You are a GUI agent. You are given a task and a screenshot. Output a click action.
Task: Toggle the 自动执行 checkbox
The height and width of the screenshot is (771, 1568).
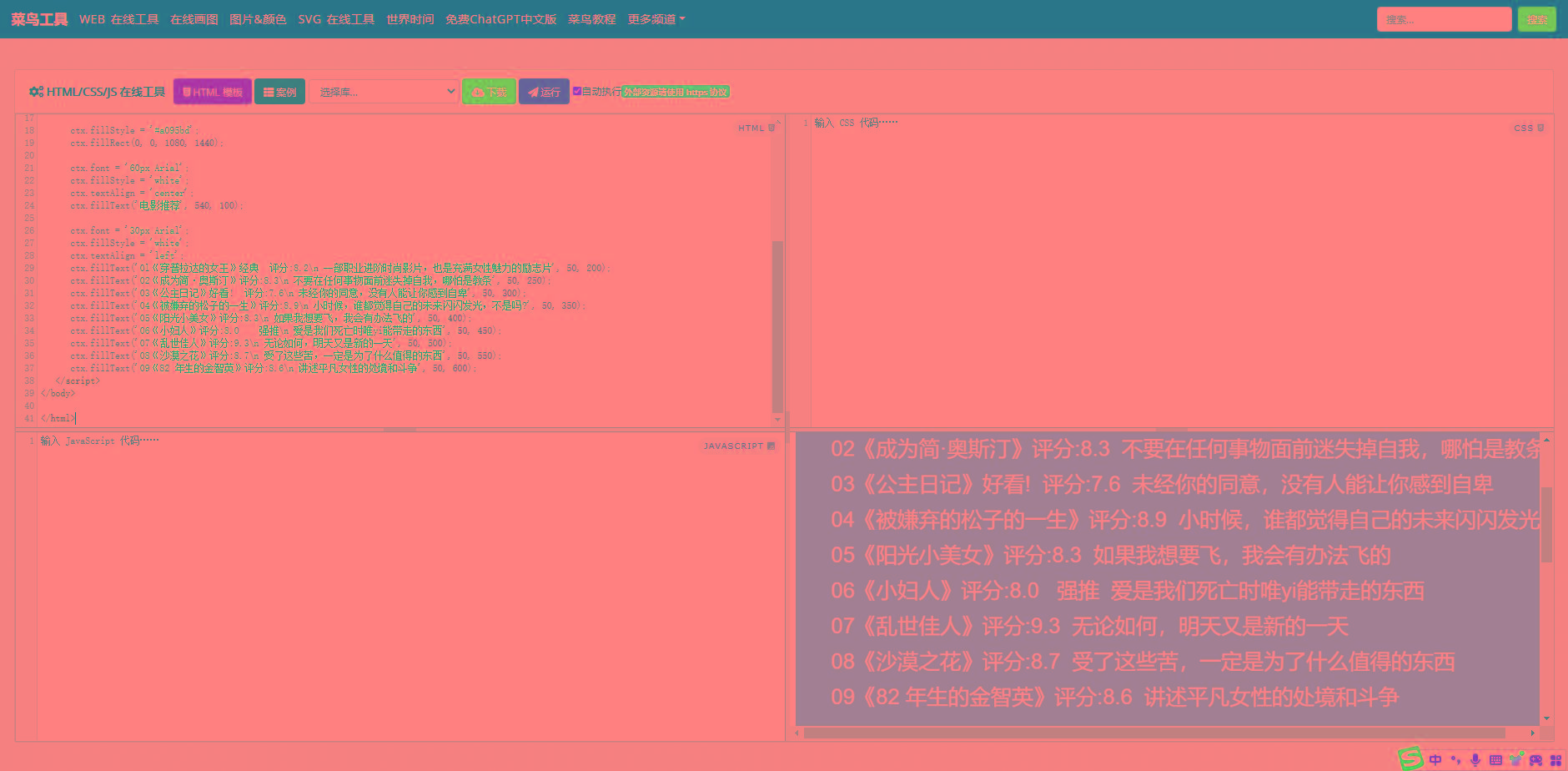click(577, 91)
